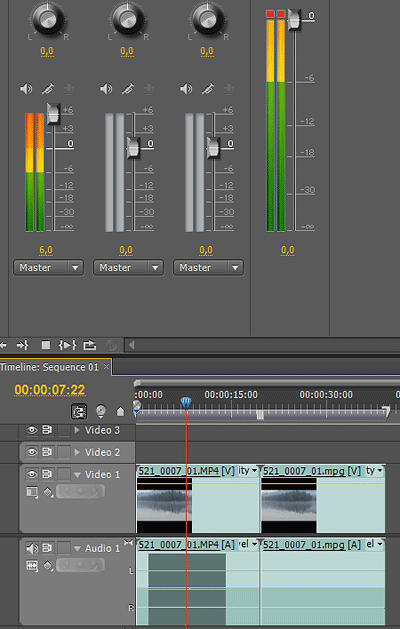The height and width of the screenshot is (629, 400).
Task: Toggle sync lock on Audio 1
Action: tap(48, 548)
